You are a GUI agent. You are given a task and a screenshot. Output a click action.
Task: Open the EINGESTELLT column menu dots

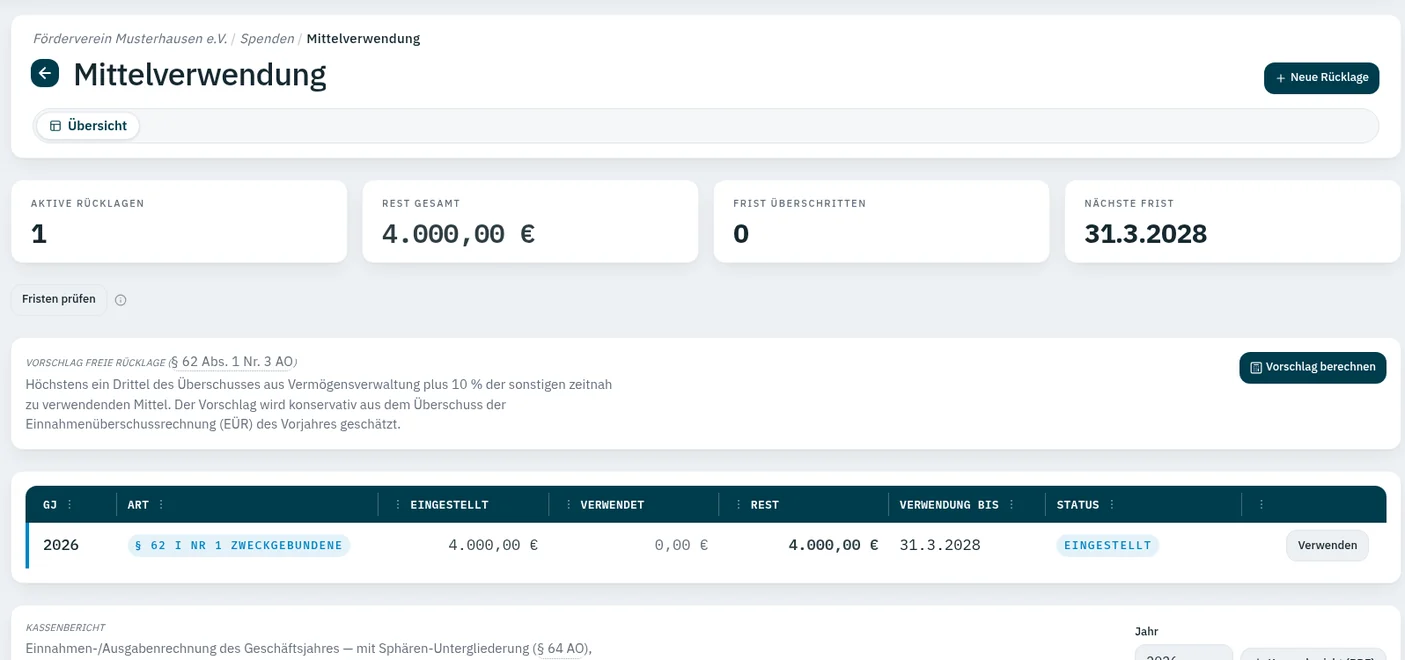click(399, 505)
